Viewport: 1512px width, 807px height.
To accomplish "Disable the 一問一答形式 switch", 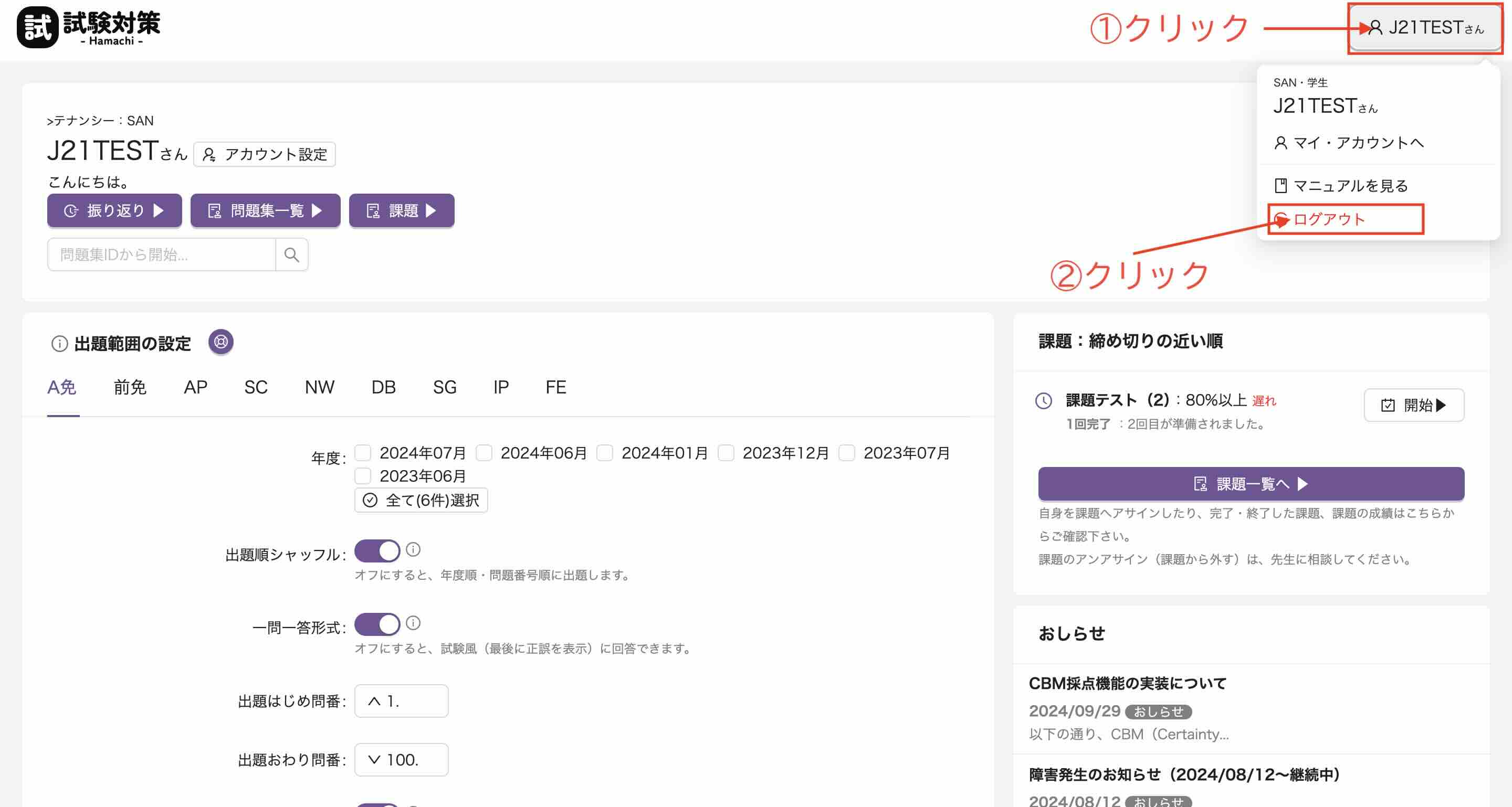I will pyautogui.click(x=377, y=624).
